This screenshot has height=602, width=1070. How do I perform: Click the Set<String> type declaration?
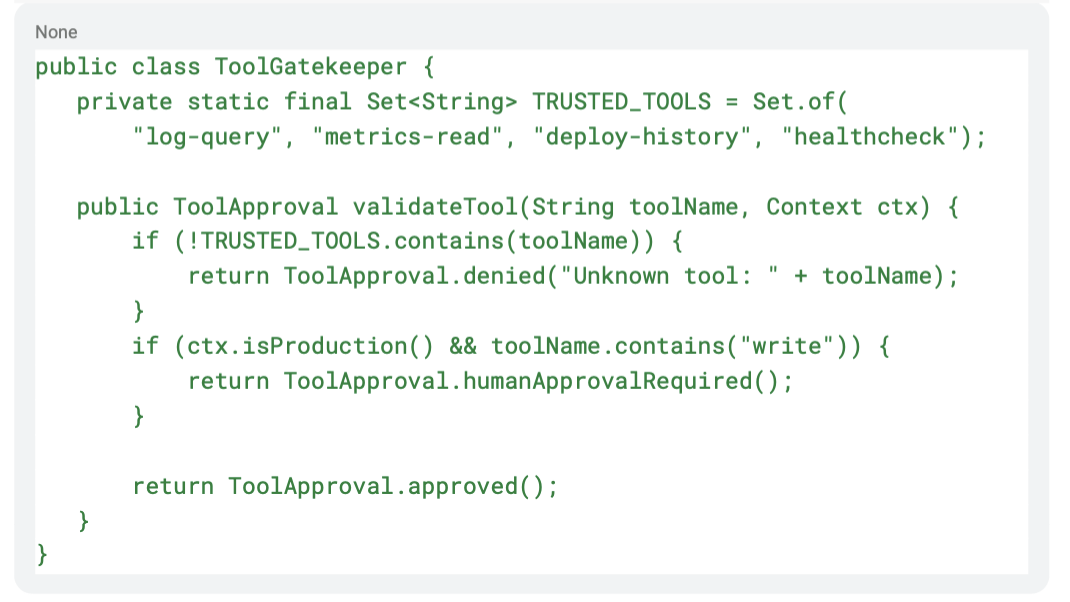click(442, 102)
